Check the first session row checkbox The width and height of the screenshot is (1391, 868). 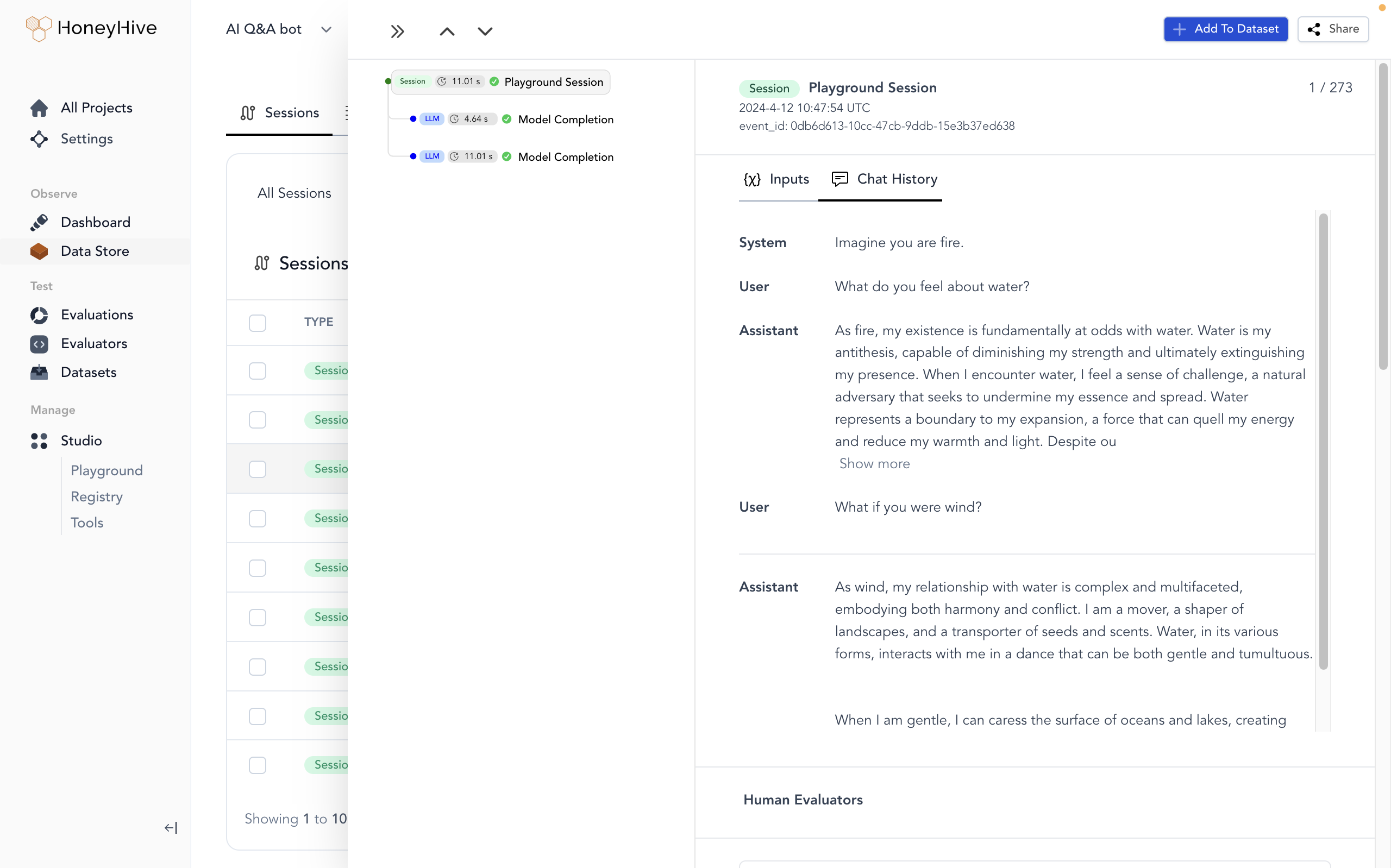coord(257,370)
